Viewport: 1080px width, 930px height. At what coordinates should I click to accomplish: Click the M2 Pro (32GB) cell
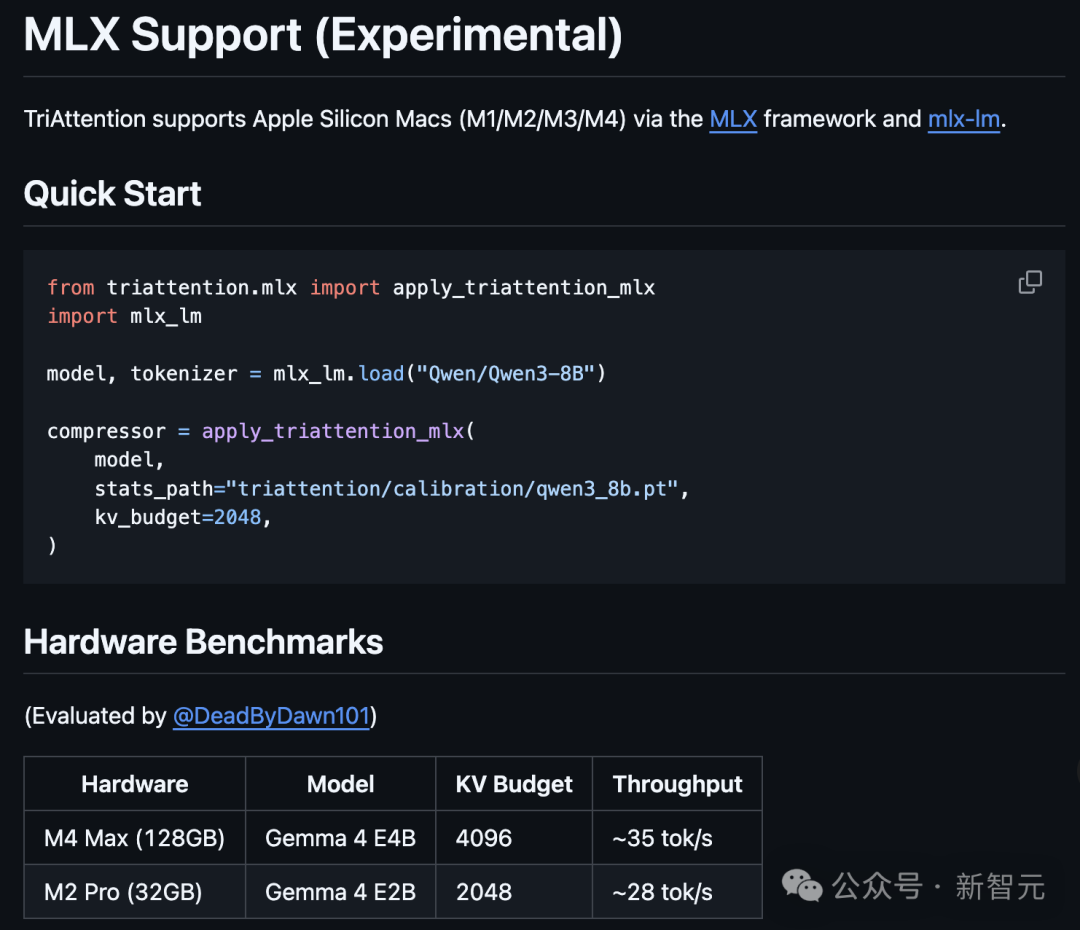[x=135, y=891]
